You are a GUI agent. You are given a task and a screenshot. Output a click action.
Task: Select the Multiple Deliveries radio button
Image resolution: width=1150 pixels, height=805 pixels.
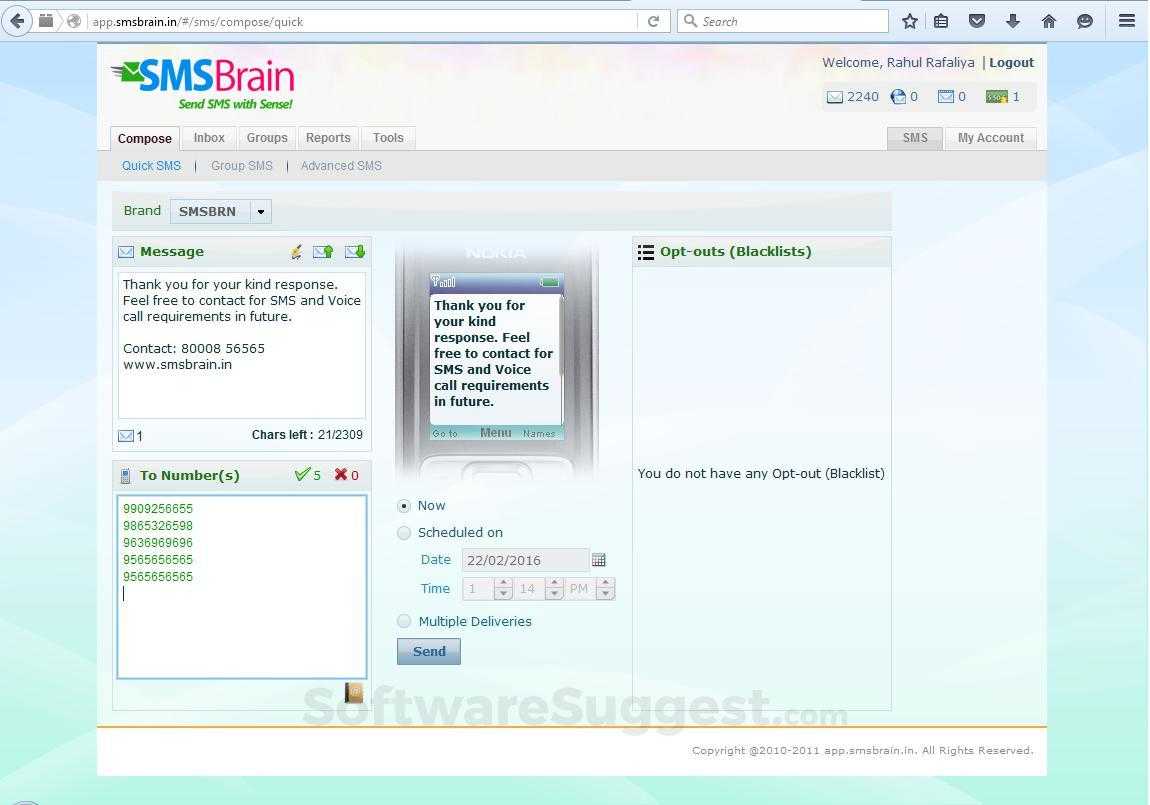coord(403,621)
